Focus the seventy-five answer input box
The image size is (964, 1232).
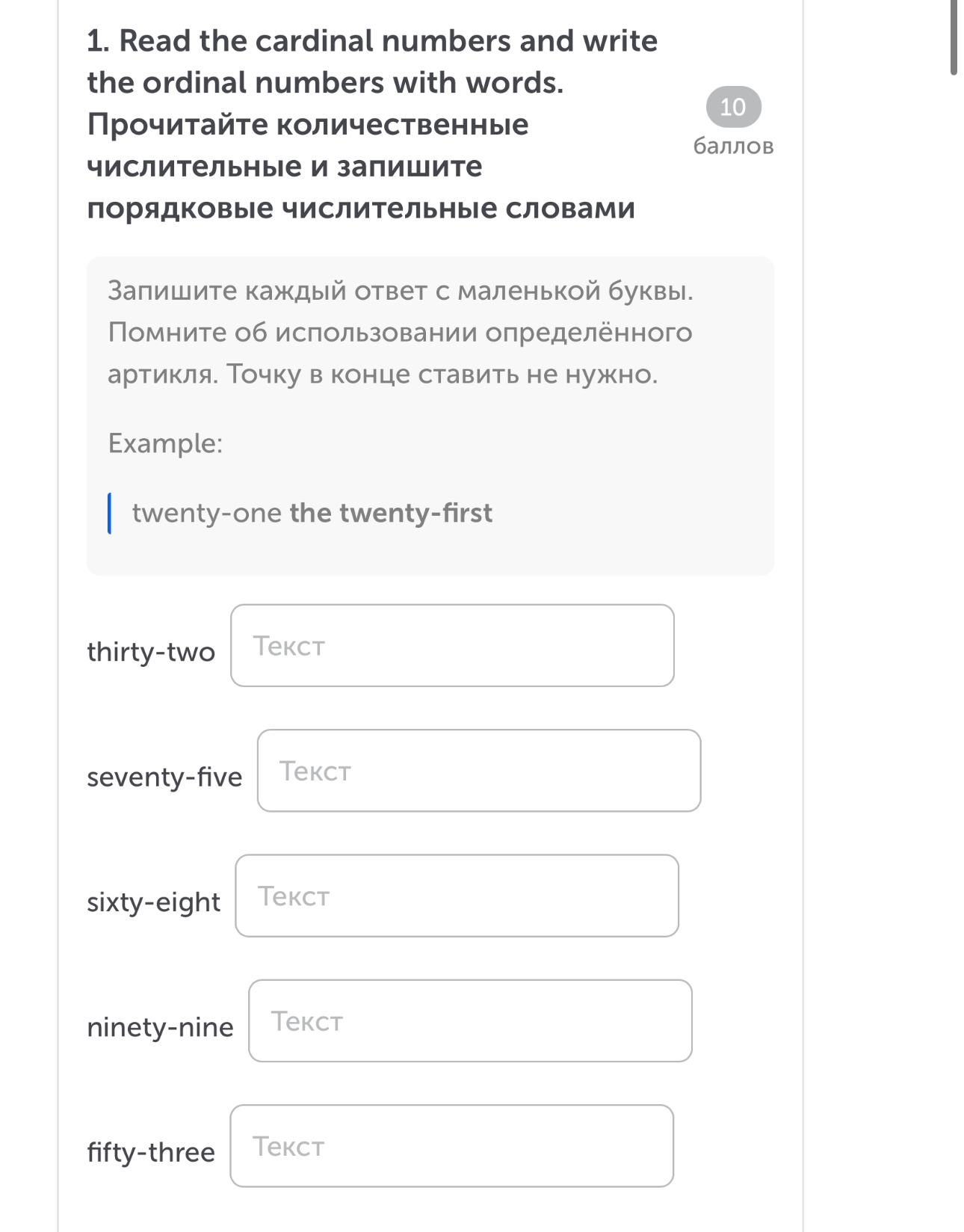point(479,771)
